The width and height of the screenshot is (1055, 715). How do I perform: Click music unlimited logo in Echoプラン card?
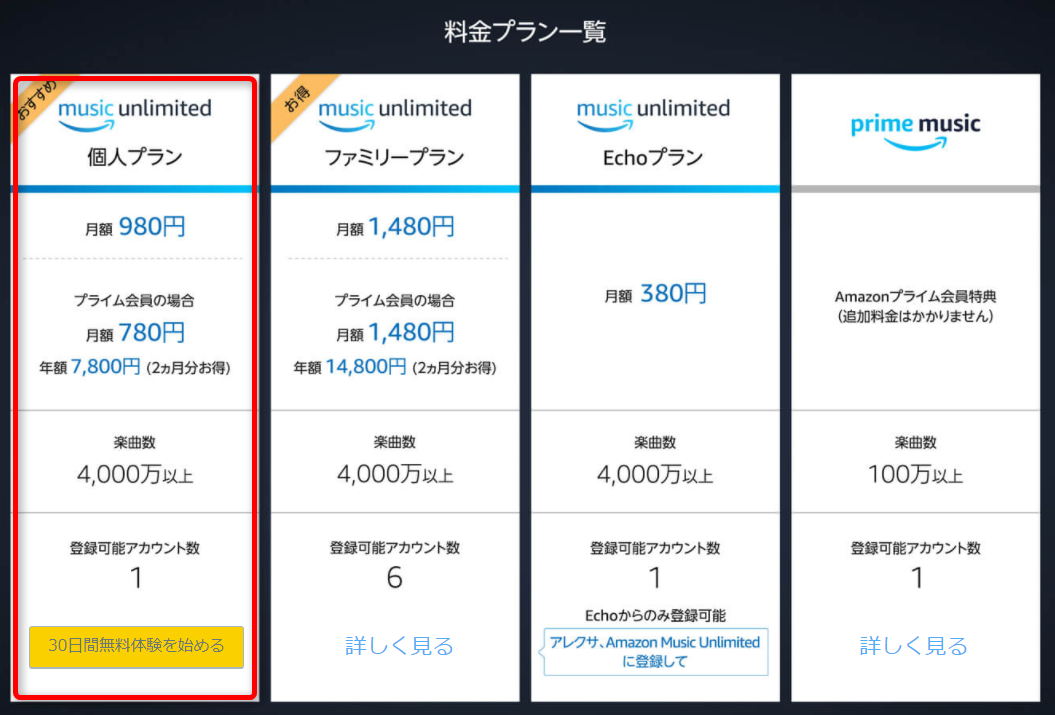coord(653,115)
